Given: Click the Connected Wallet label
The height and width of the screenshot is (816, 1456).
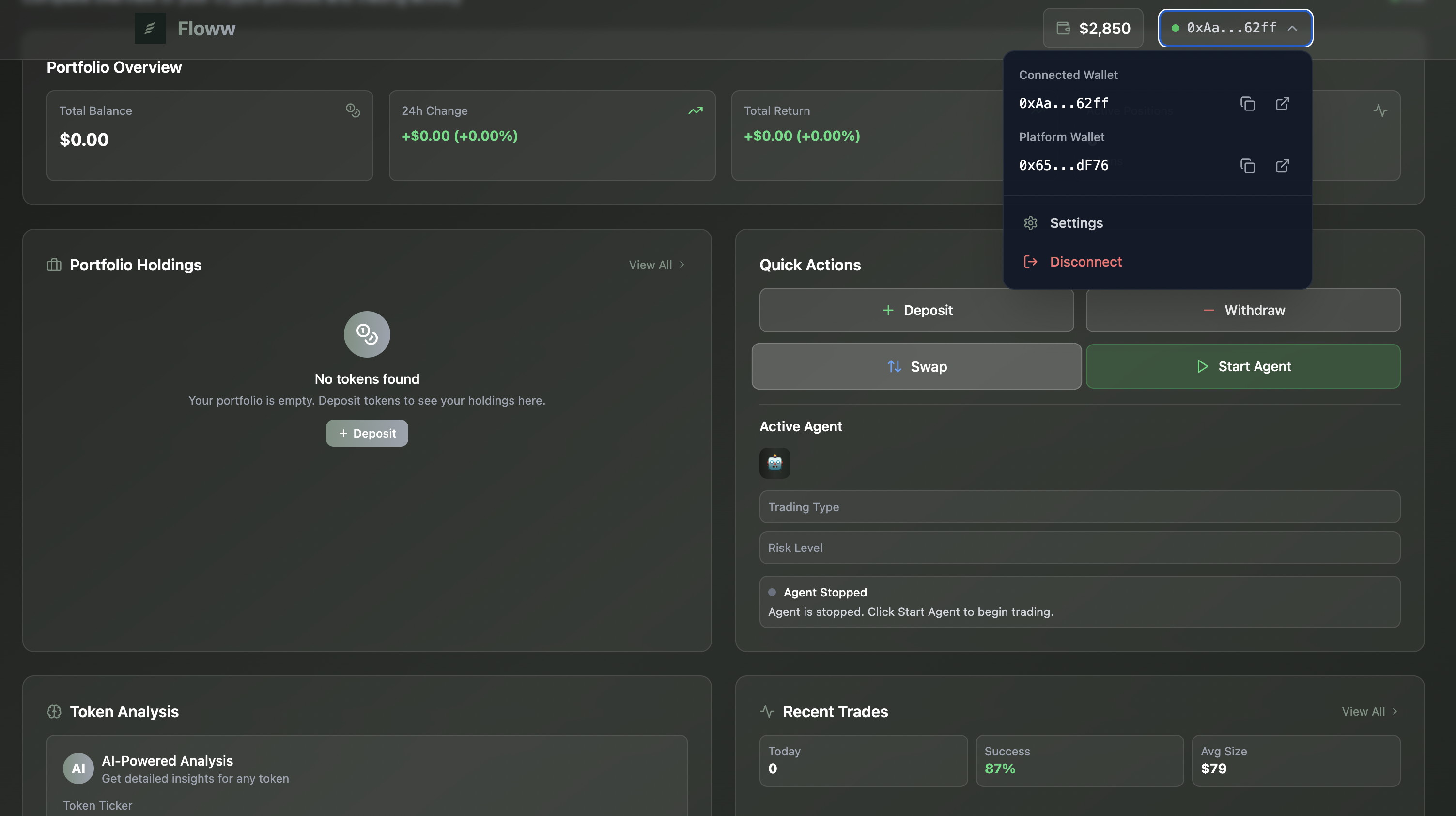Looking at the screenshot, I should [x=1068, y=75].
